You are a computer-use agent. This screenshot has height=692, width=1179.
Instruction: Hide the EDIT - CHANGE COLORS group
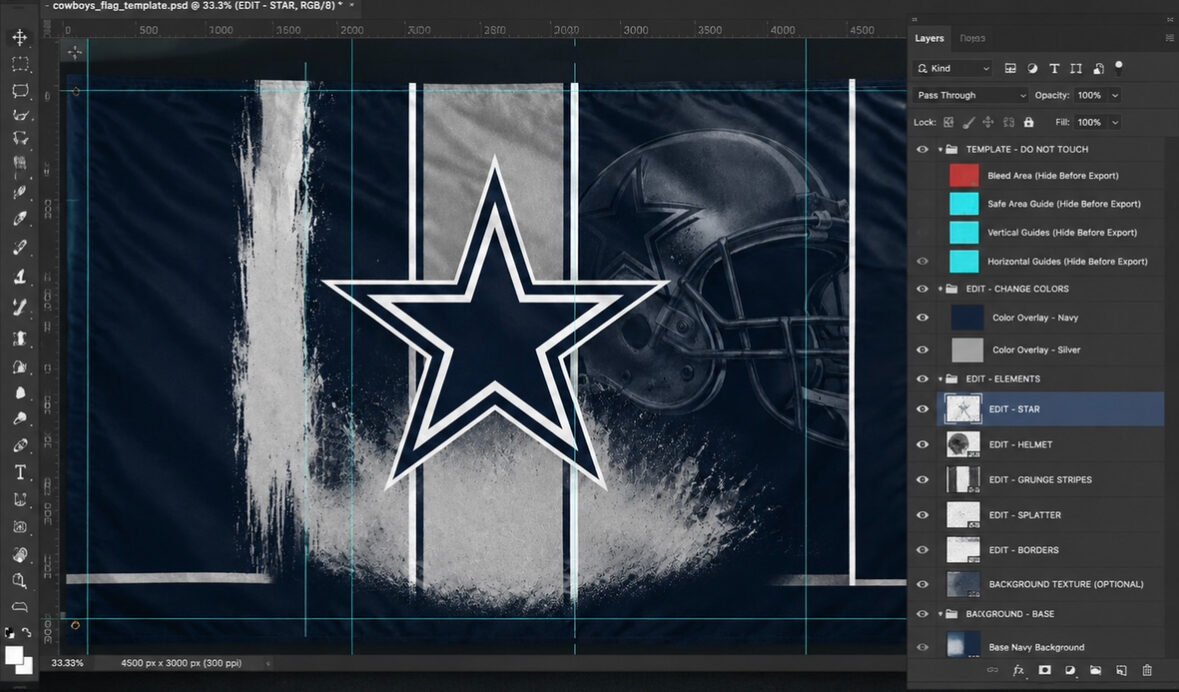922,289
